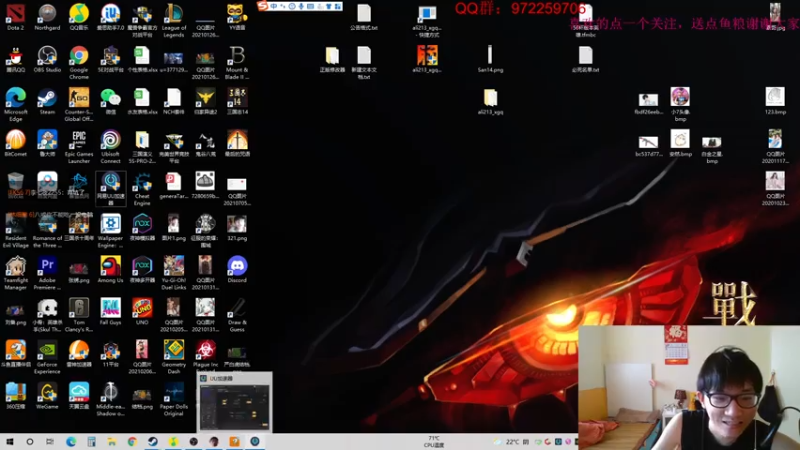This screenshot has width=800, height=450.
Task: Open the 123.bmp file on desktop
Action: coord(775,101)
